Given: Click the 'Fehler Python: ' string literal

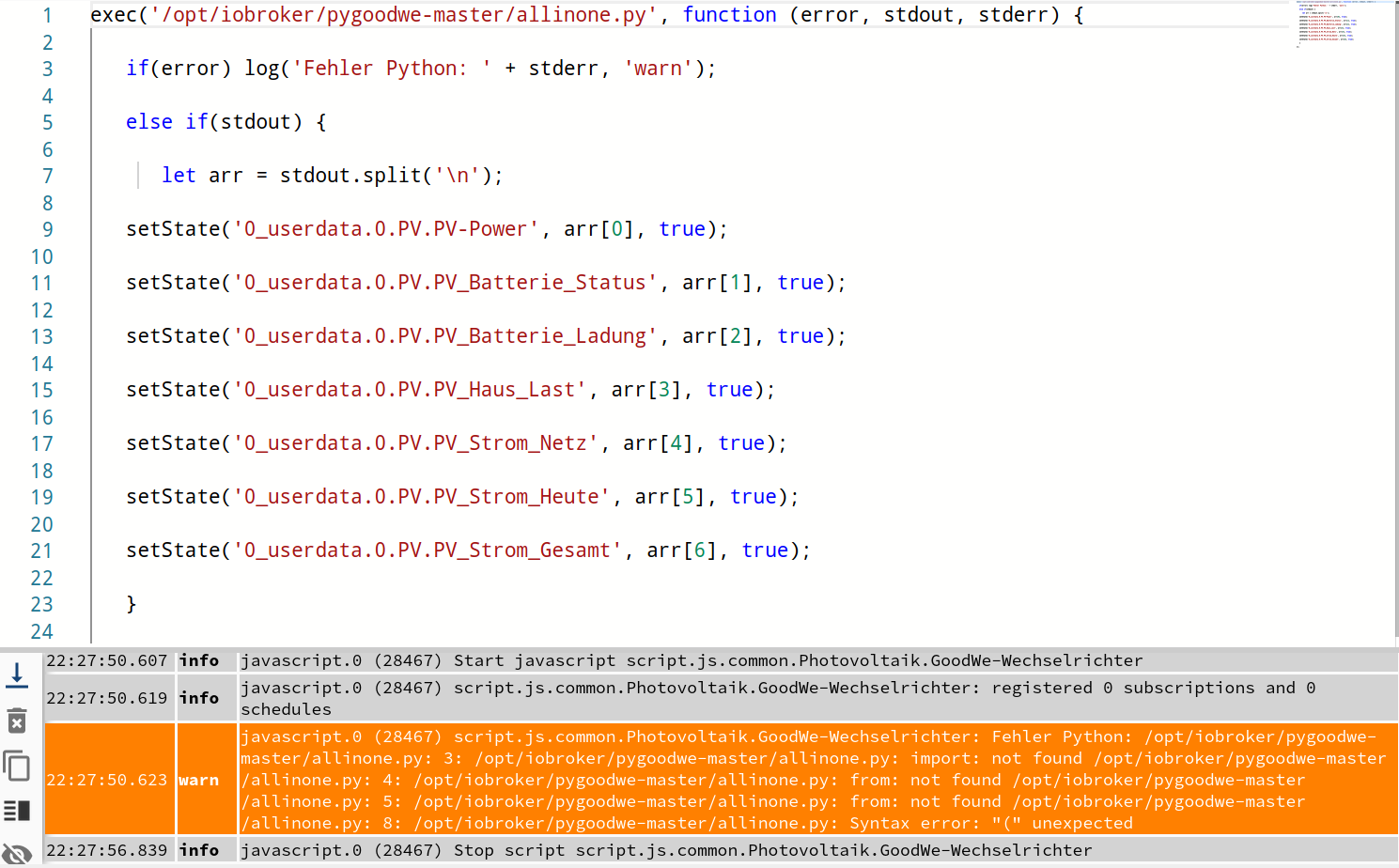Looking at the screenshot, I should coord(392,69).
